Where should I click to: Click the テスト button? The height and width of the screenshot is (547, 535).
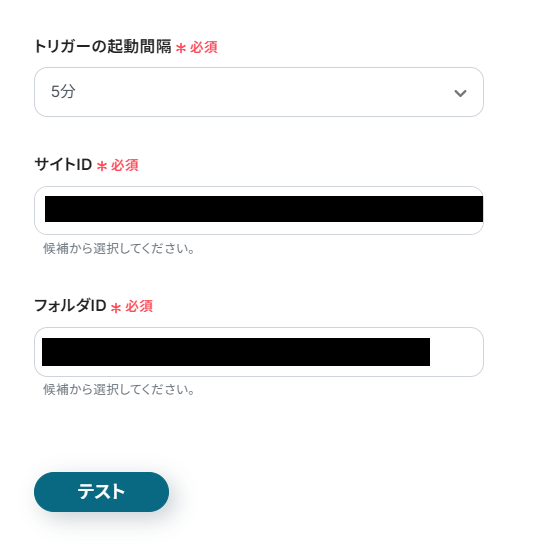pyautogui.click(x=101, y=492)
